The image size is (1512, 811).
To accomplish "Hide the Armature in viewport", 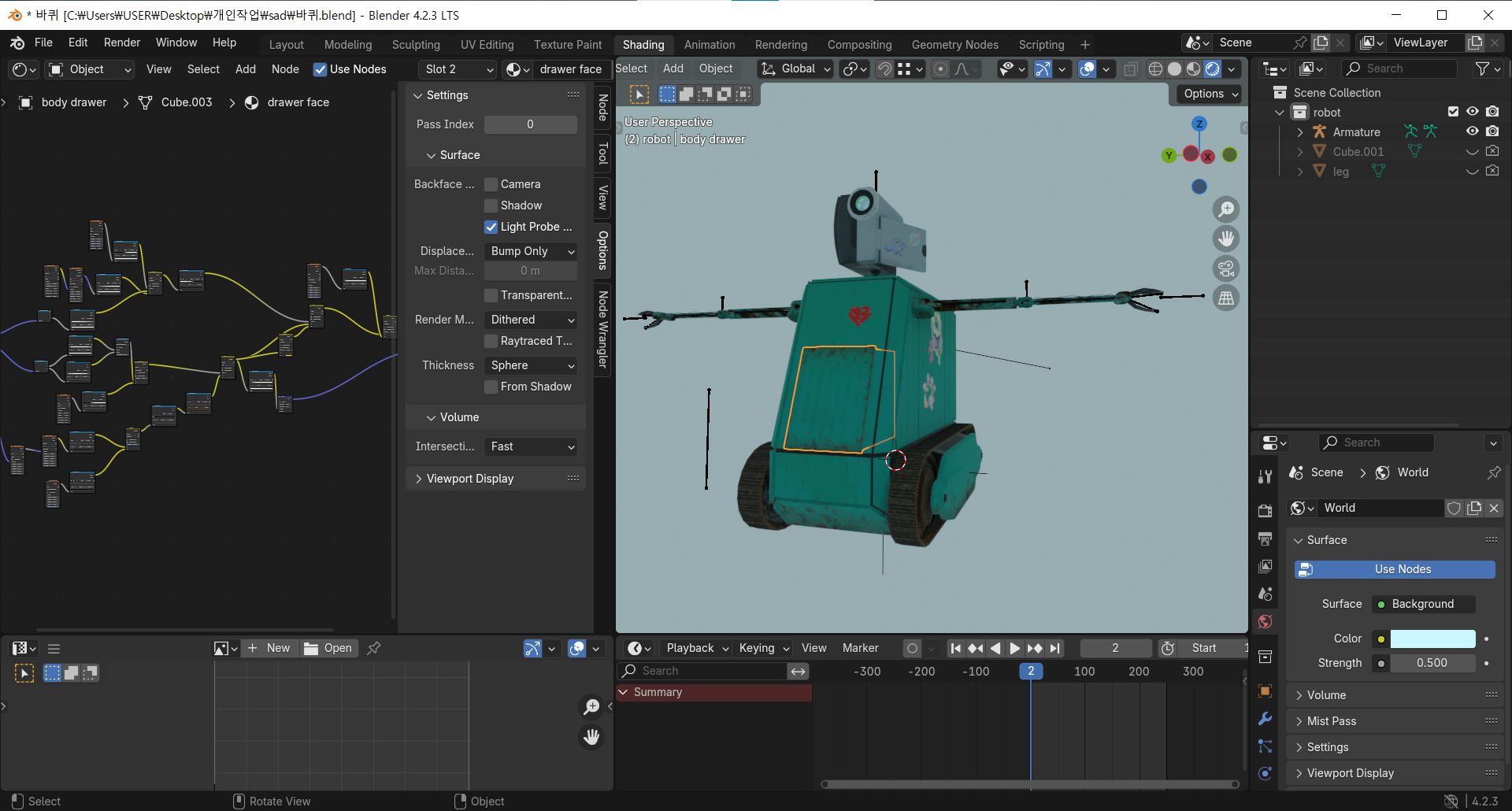I will pos(1472,132).
